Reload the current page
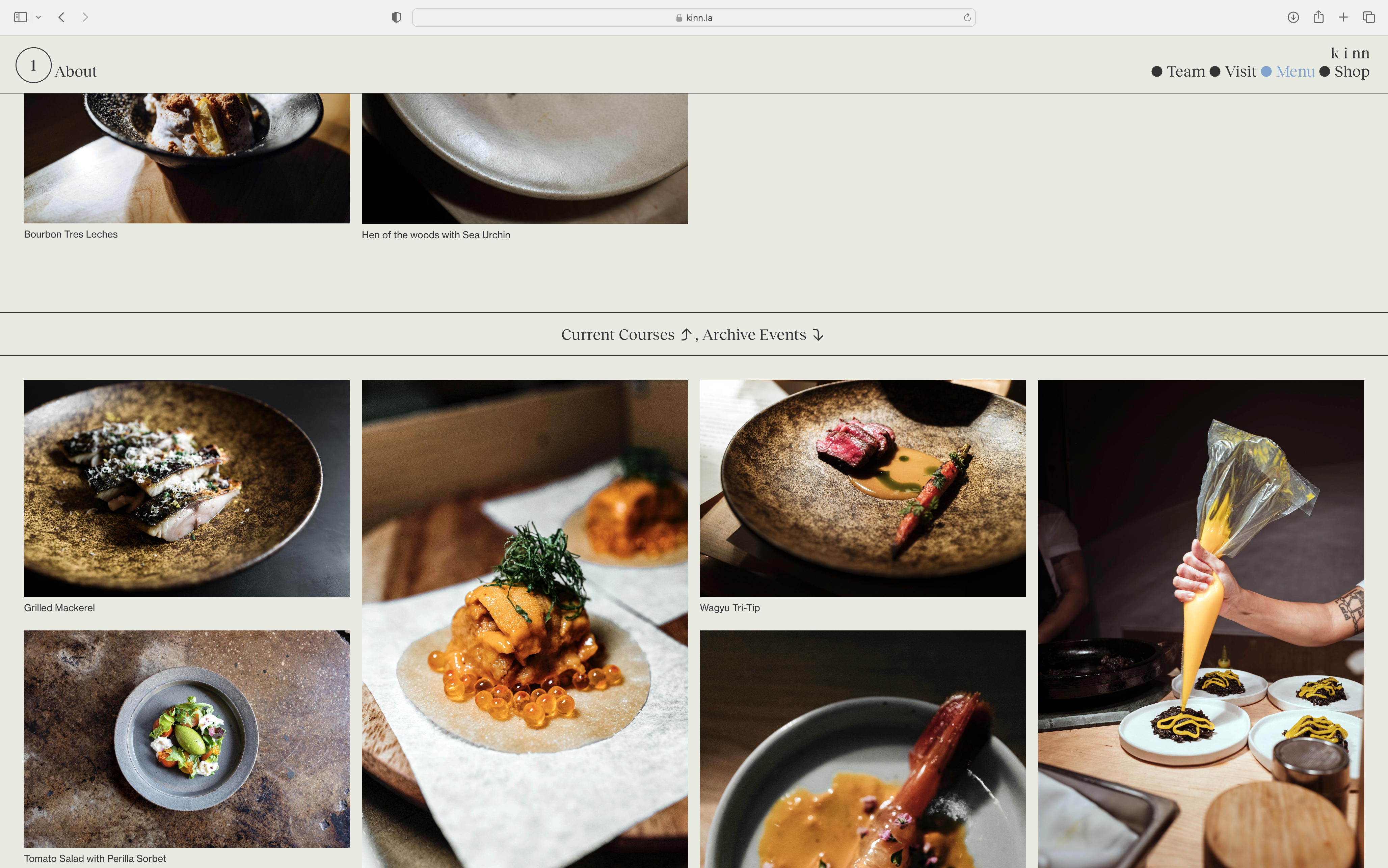Viewport: 1388px width, 868px height. point(967,17)
